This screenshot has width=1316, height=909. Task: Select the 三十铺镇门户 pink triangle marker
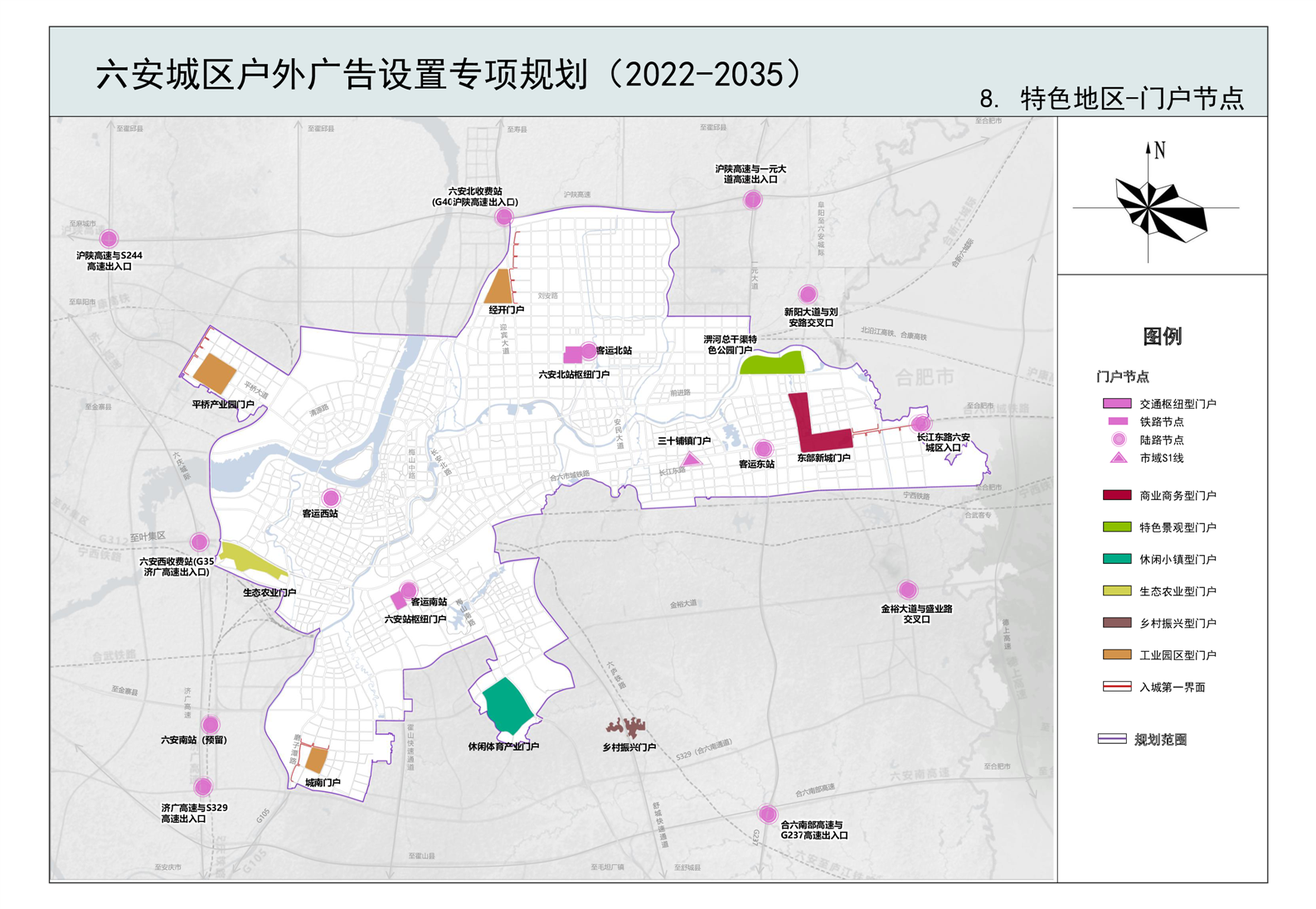click(690, 459)
